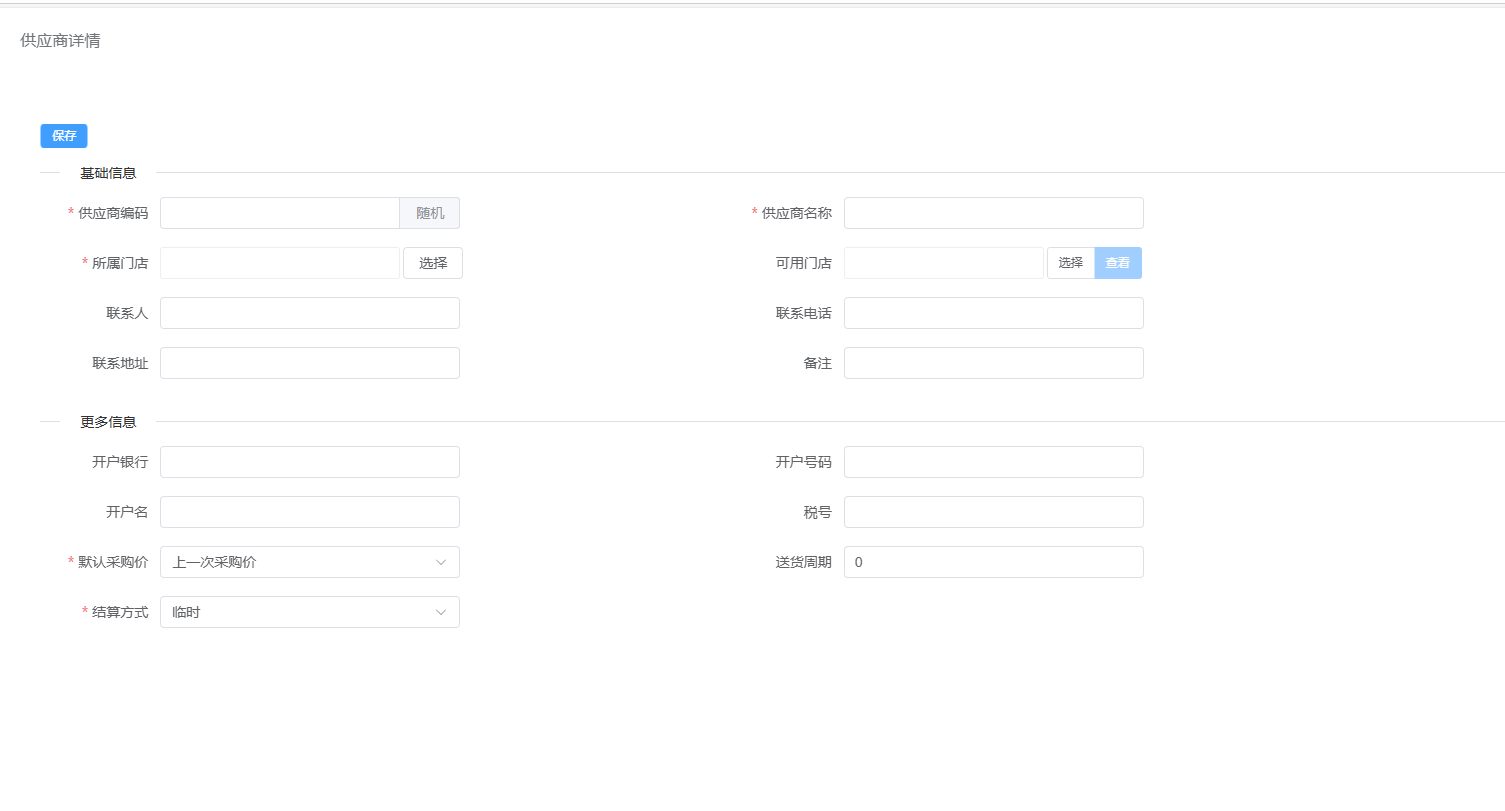Focus the 开户银行 input field
Screen dimensions: 1505x811
pos(310,462)
